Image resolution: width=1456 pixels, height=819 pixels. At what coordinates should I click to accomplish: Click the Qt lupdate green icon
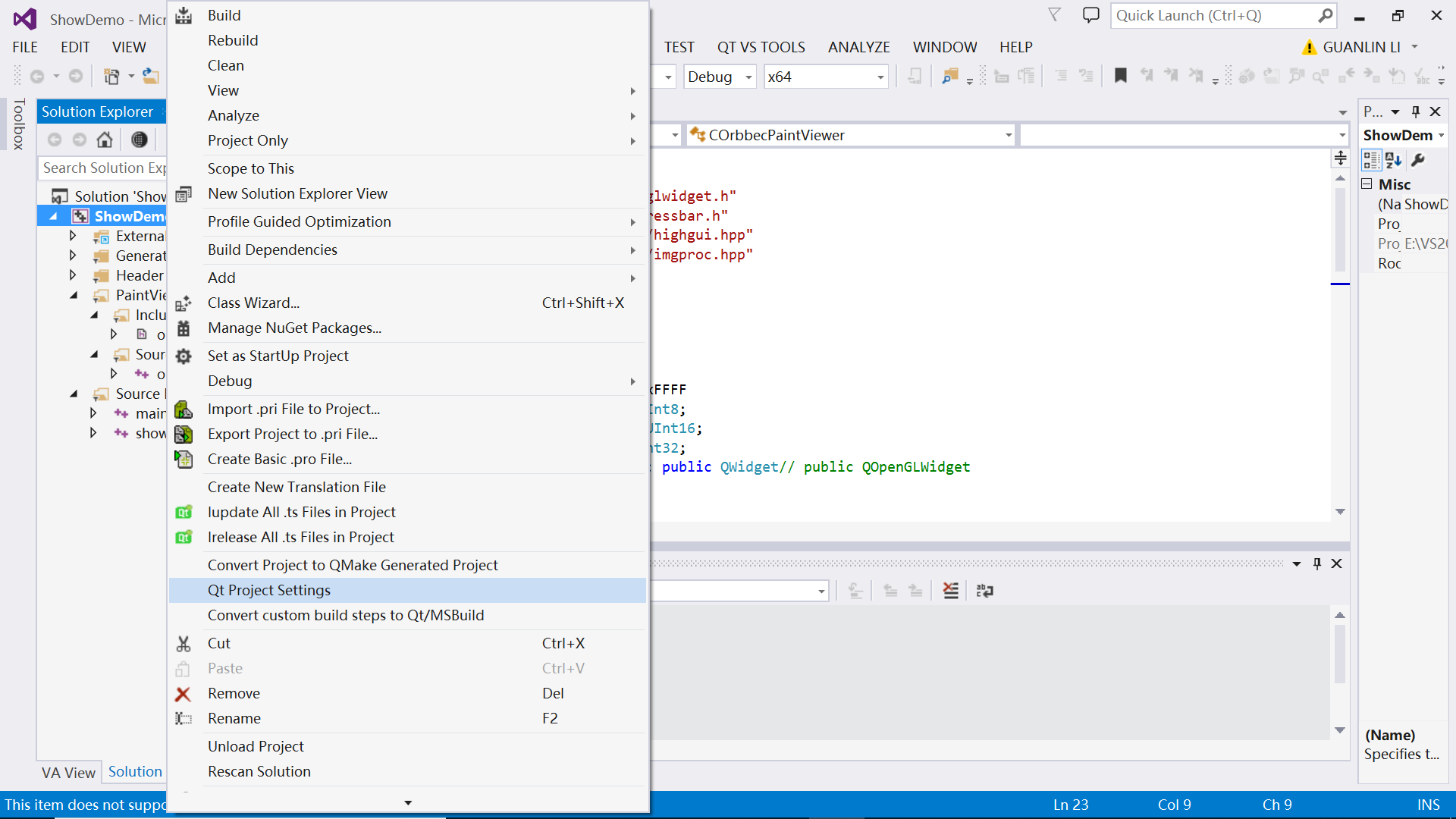pyautogui.click(x=184, y=513)
